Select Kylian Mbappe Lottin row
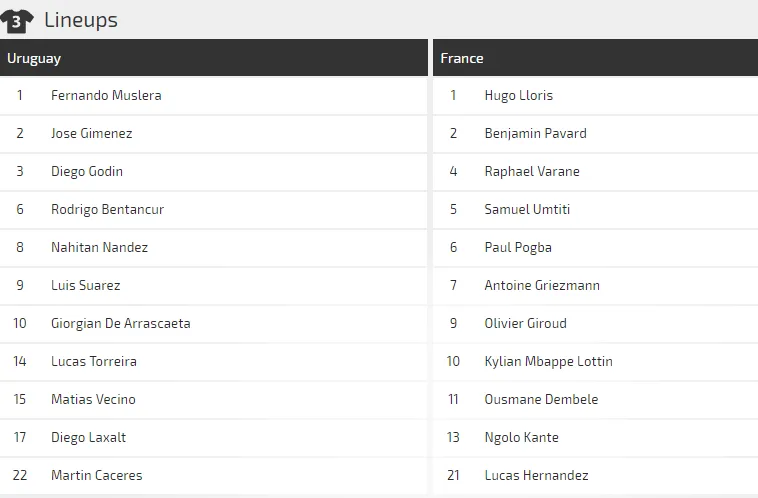The height and width of the screenshot is (498, 758). 548,362
